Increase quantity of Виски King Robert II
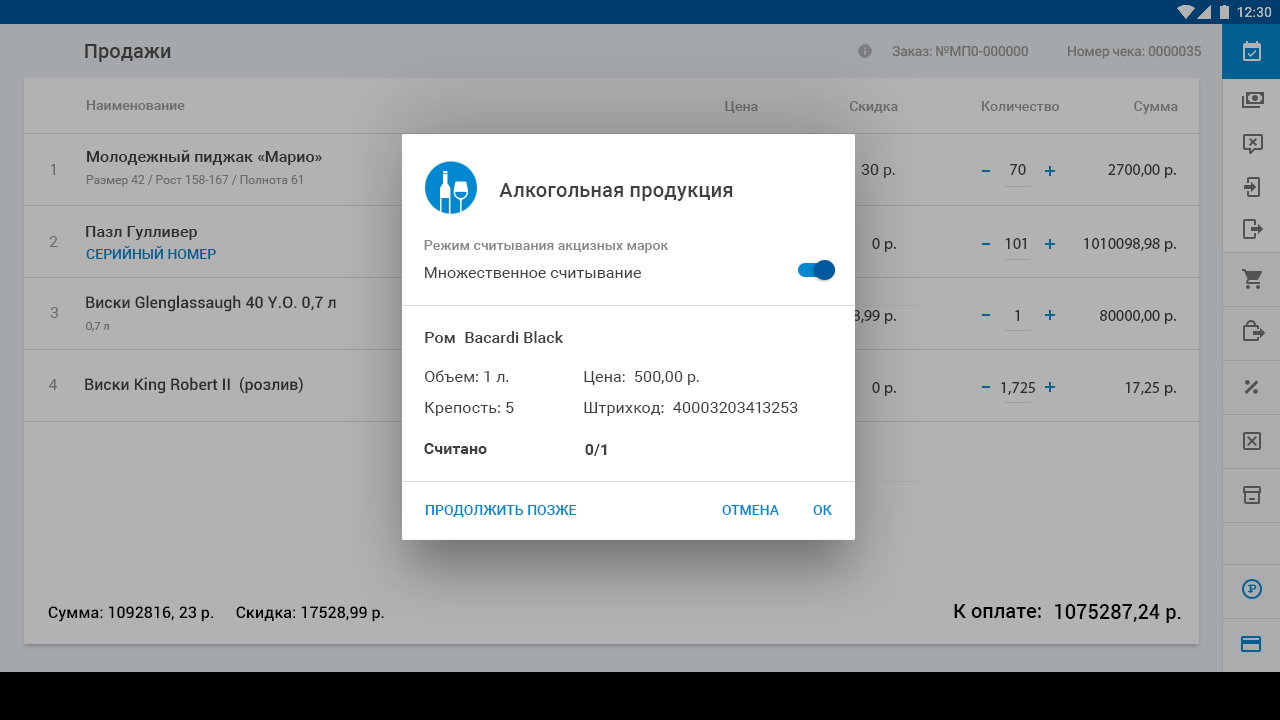 pos(1050,388)
